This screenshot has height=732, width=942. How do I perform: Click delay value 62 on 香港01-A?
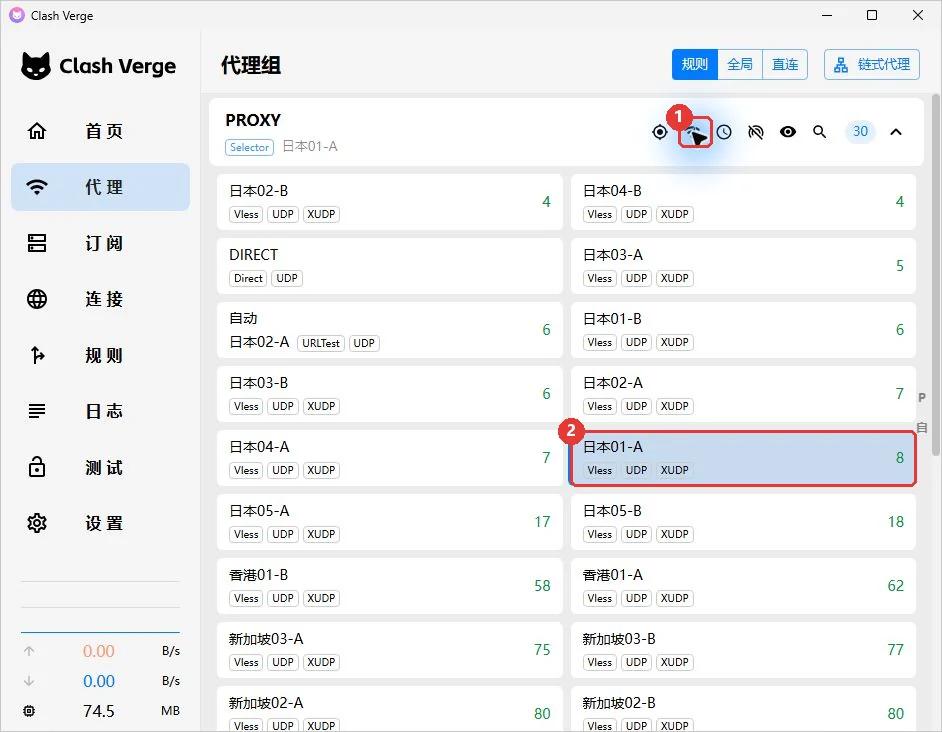click(895, 586)
